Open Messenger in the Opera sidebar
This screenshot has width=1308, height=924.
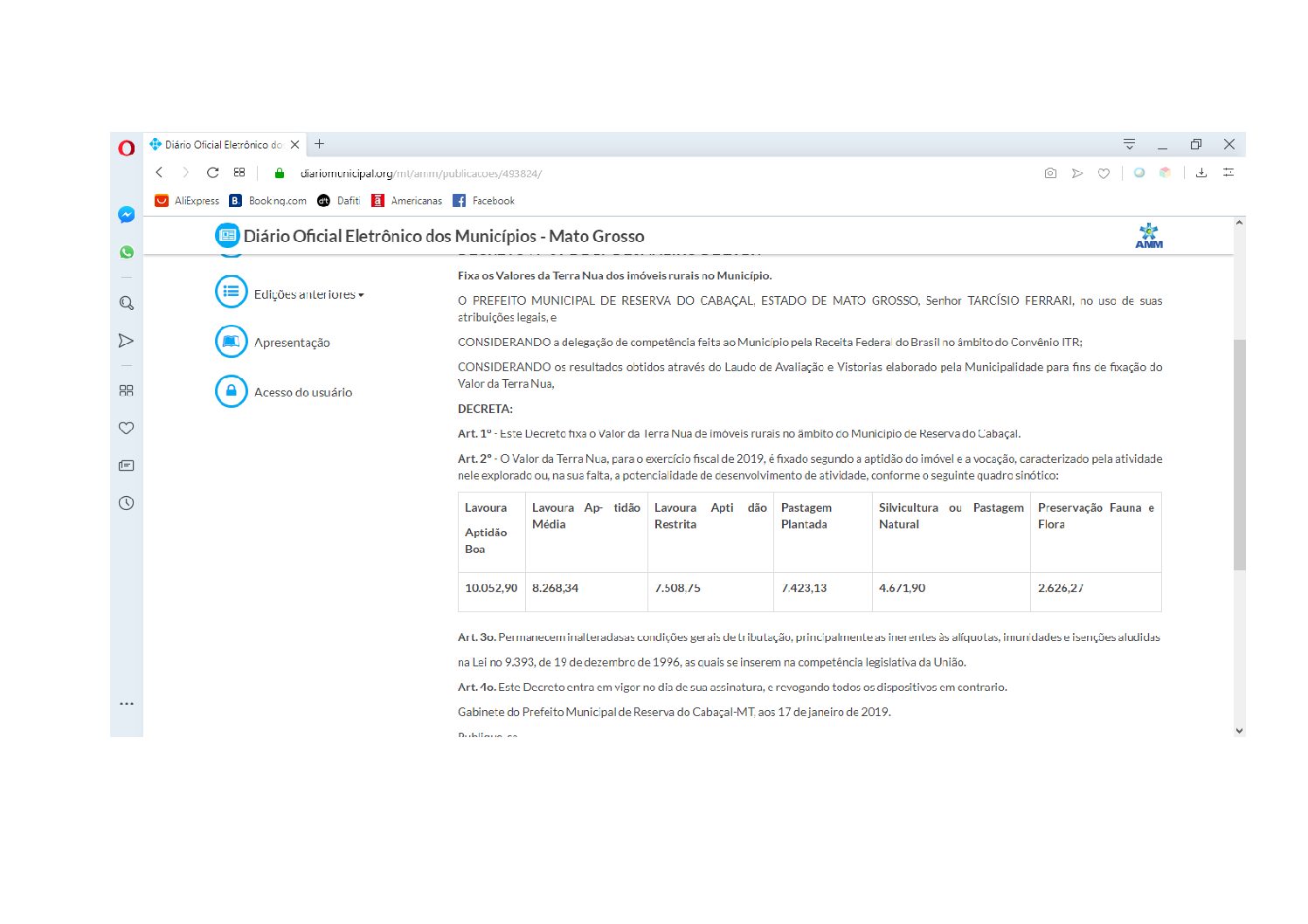coord(127,215)
